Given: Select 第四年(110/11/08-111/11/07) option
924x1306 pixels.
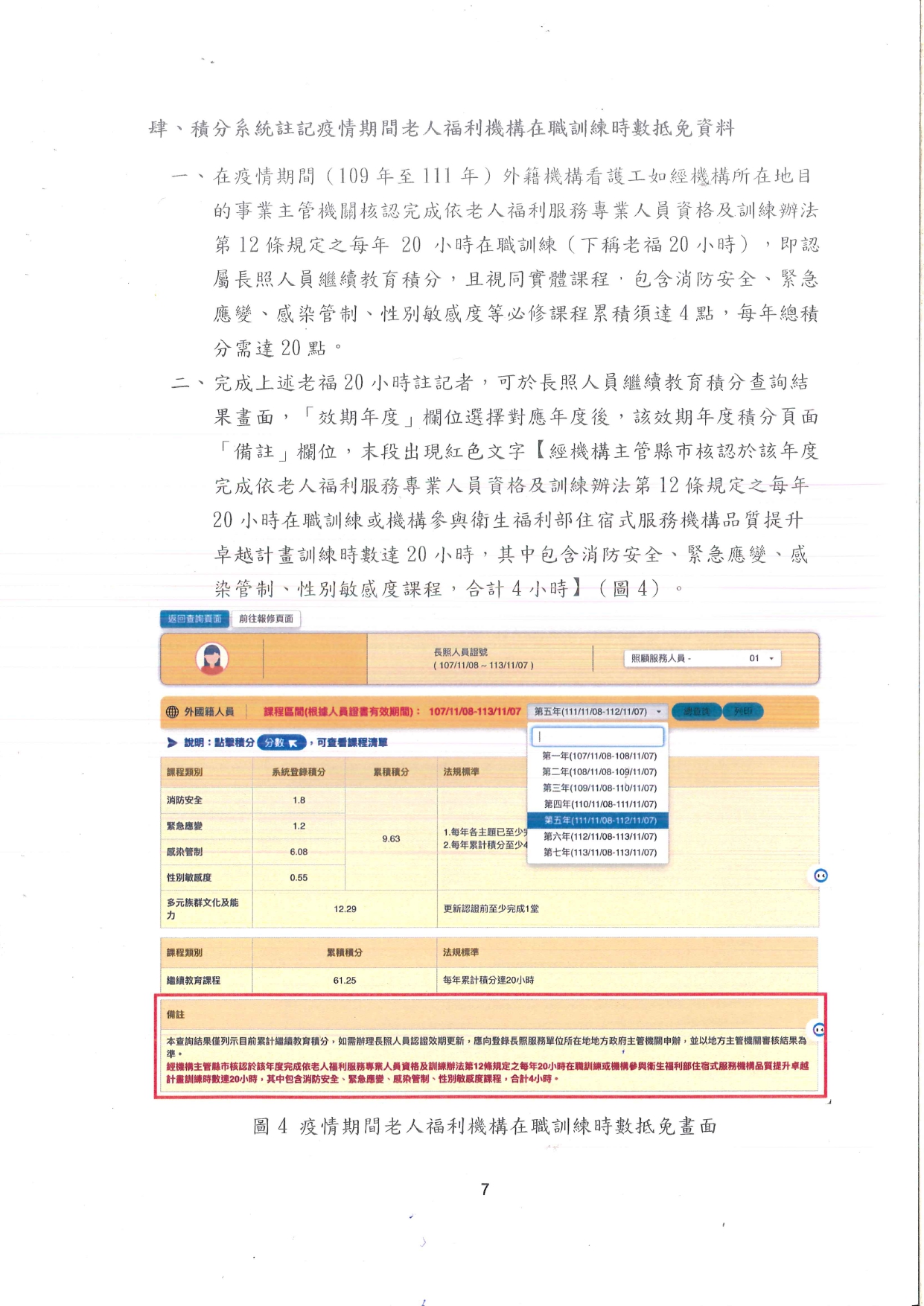Looking at the screenshot, I should (599, 804).
